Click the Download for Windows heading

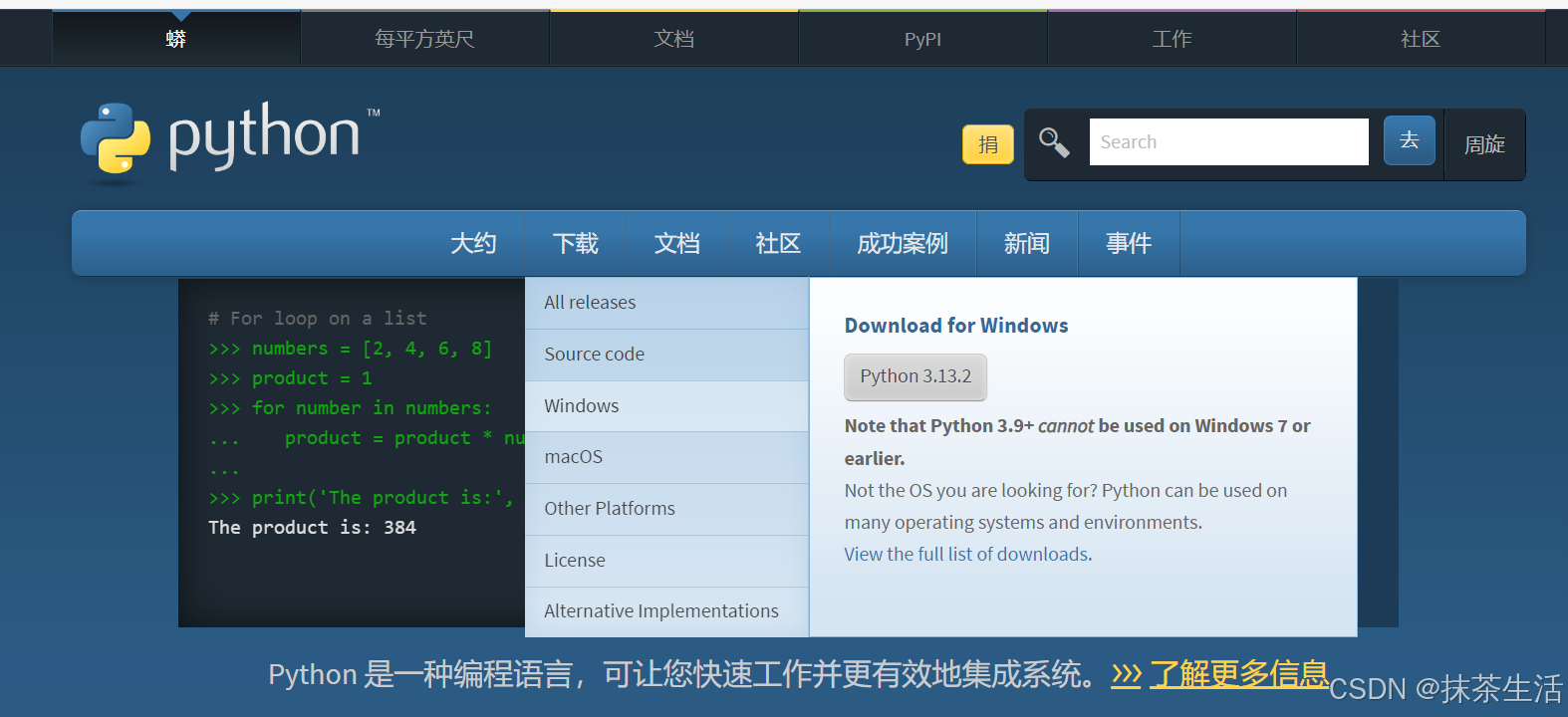point(956,326)
